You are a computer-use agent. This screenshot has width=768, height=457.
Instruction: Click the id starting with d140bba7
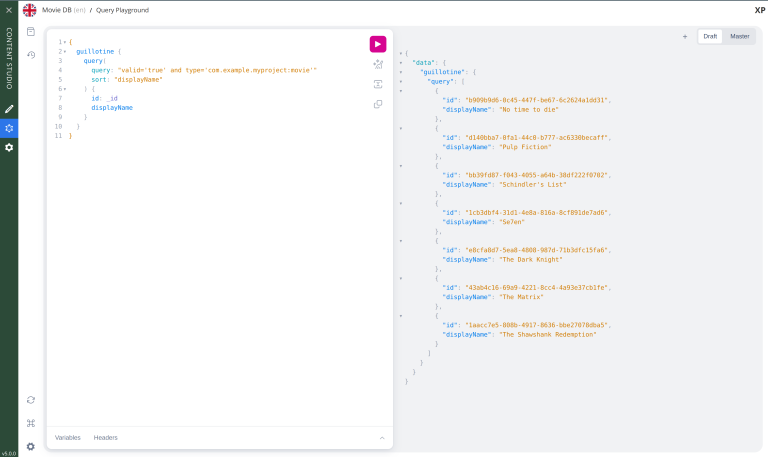pyautogui.click(x=536, y=138)
